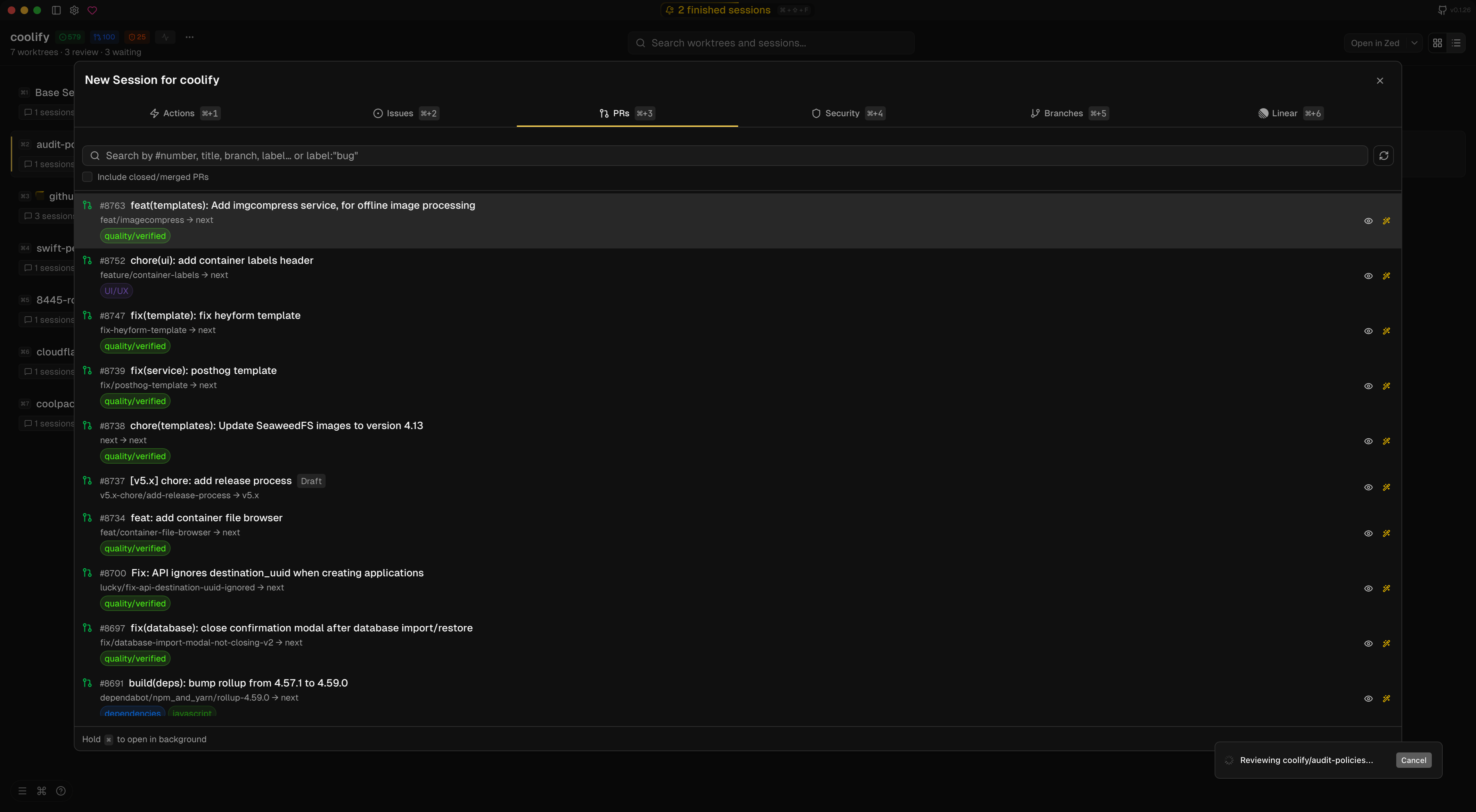Click the pull requests count badge showing 100

coord(104,36)
